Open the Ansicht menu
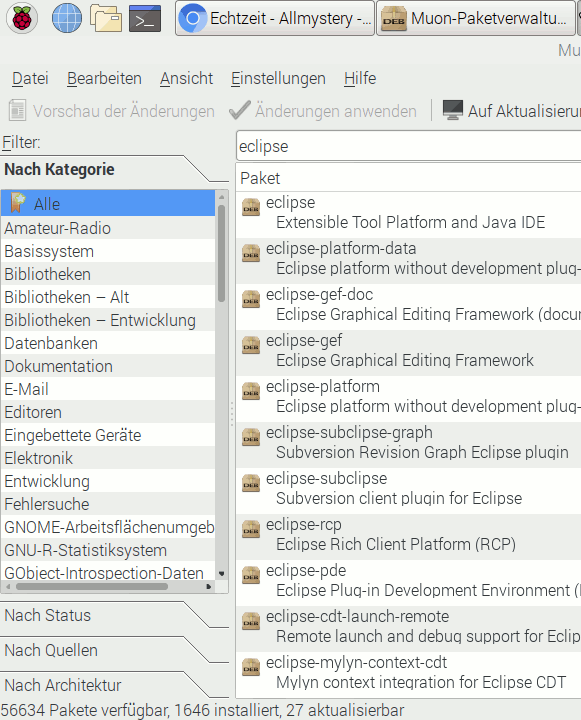The width and height of the screenshot is (581, 720). [186, 79]
